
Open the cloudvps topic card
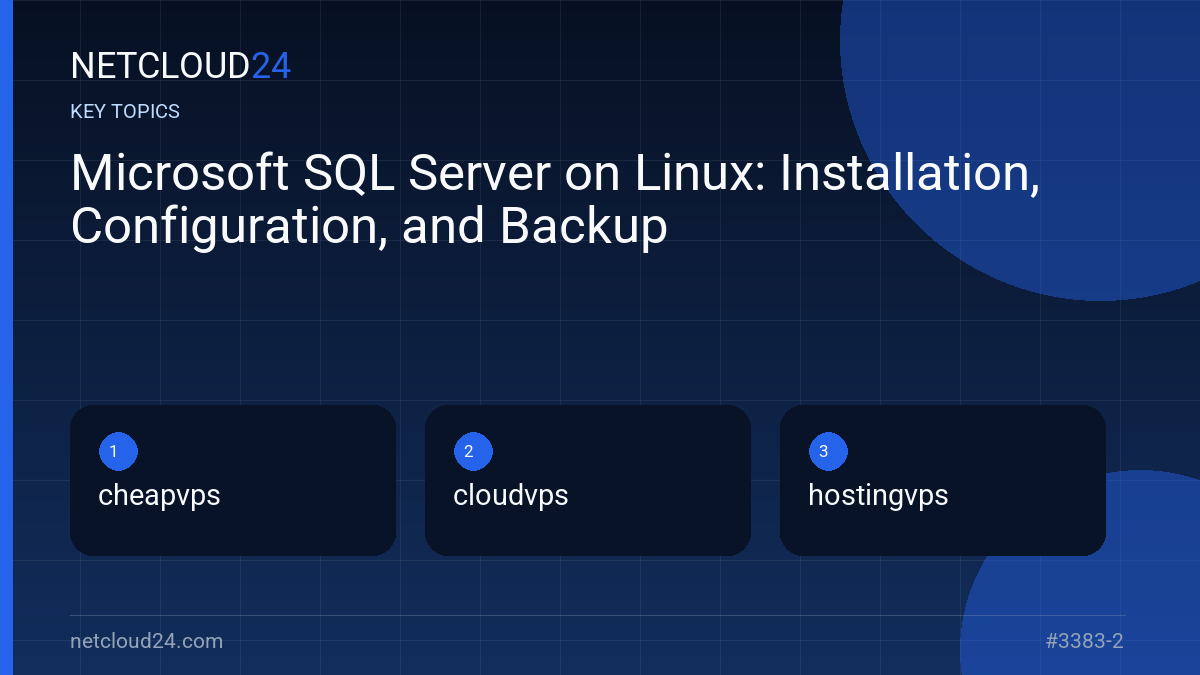588,480
